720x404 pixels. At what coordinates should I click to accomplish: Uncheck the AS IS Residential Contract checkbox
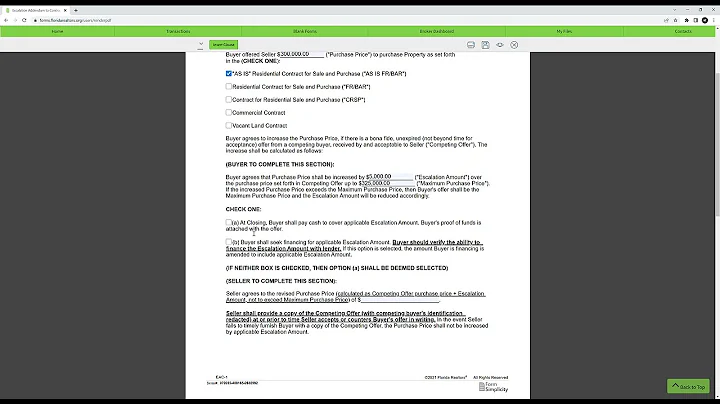coord(229,73)
